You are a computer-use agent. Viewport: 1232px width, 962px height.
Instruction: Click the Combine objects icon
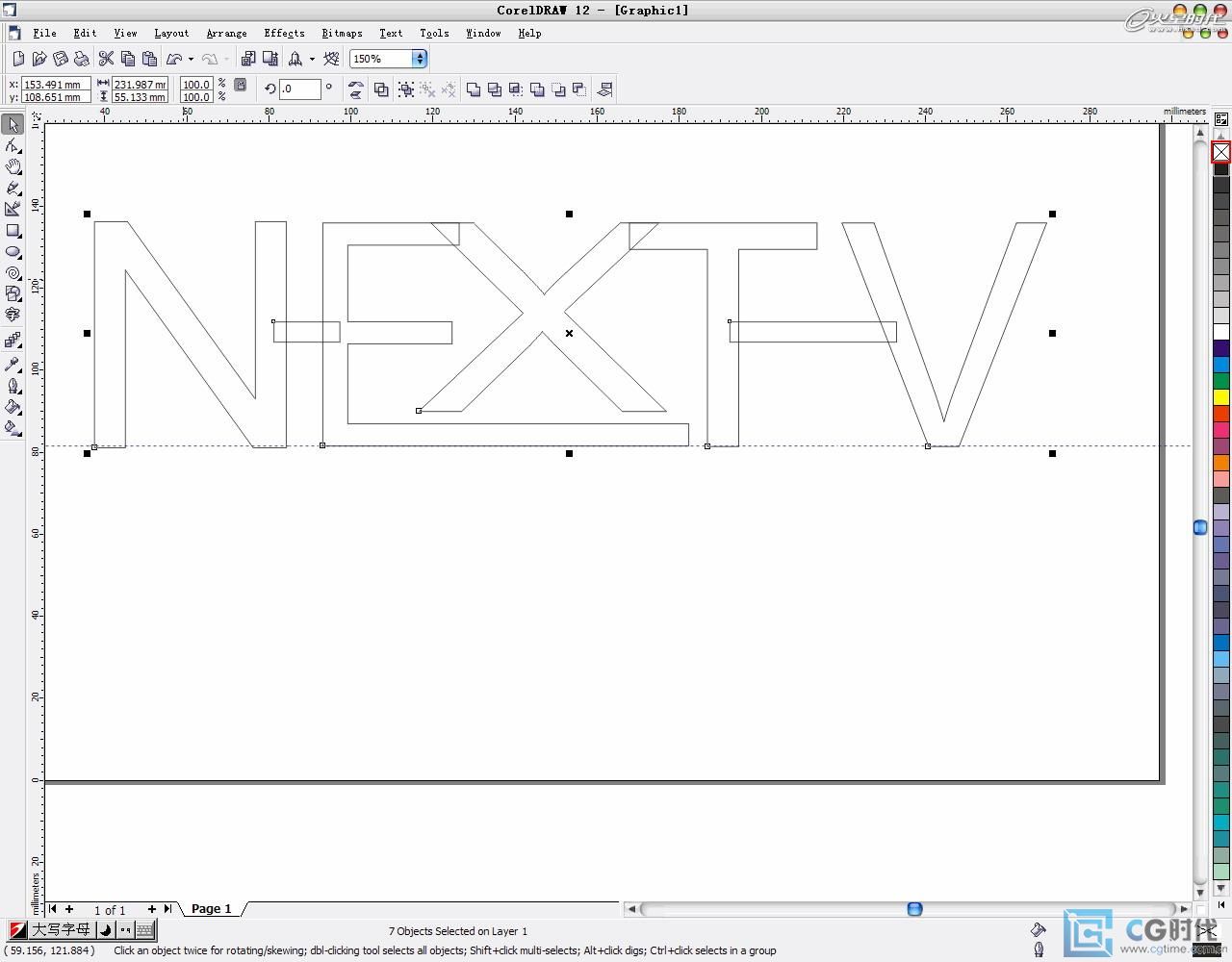tap(381, 89)
